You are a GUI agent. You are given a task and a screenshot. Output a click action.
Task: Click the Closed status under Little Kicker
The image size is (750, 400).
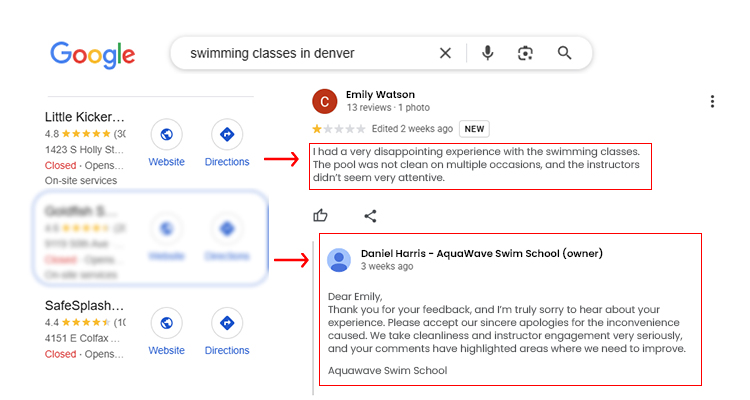(x=60, y=166)
